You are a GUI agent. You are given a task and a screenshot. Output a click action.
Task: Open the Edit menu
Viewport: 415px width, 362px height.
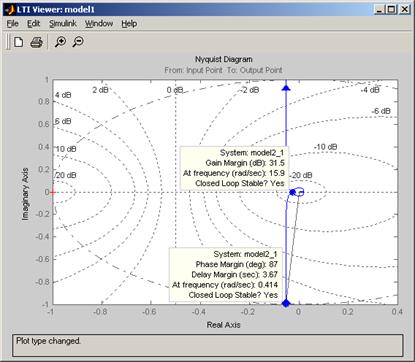point(33,24)
